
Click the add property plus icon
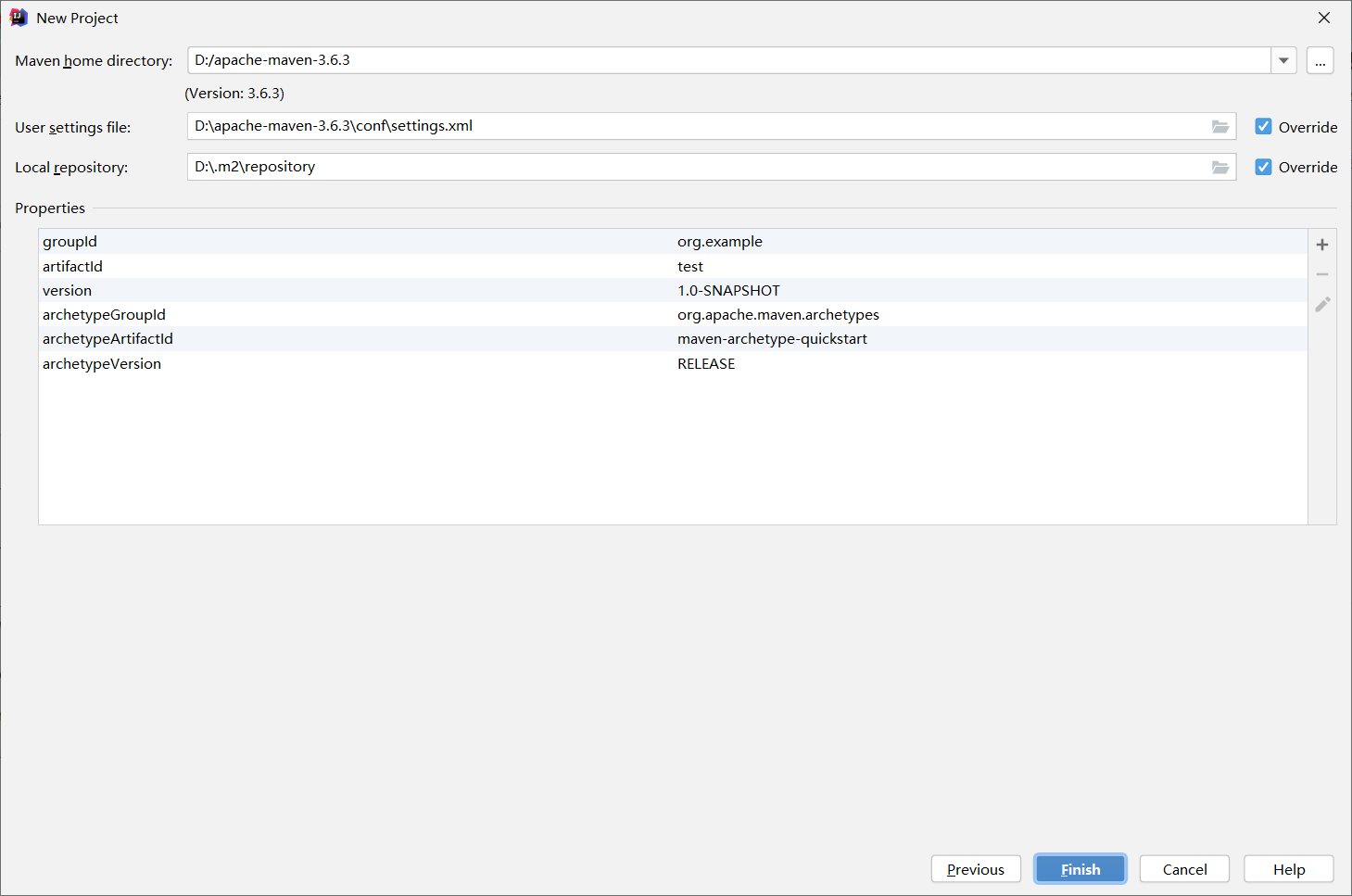[x=1322, y=245]
